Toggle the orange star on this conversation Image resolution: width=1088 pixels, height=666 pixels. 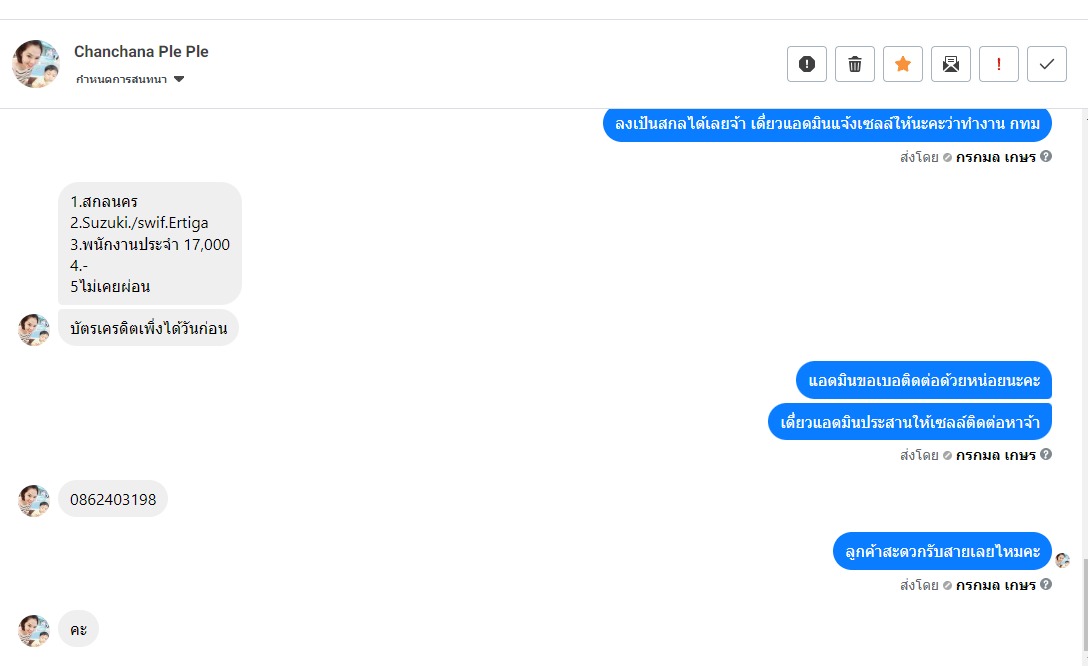tap(903, 64)
